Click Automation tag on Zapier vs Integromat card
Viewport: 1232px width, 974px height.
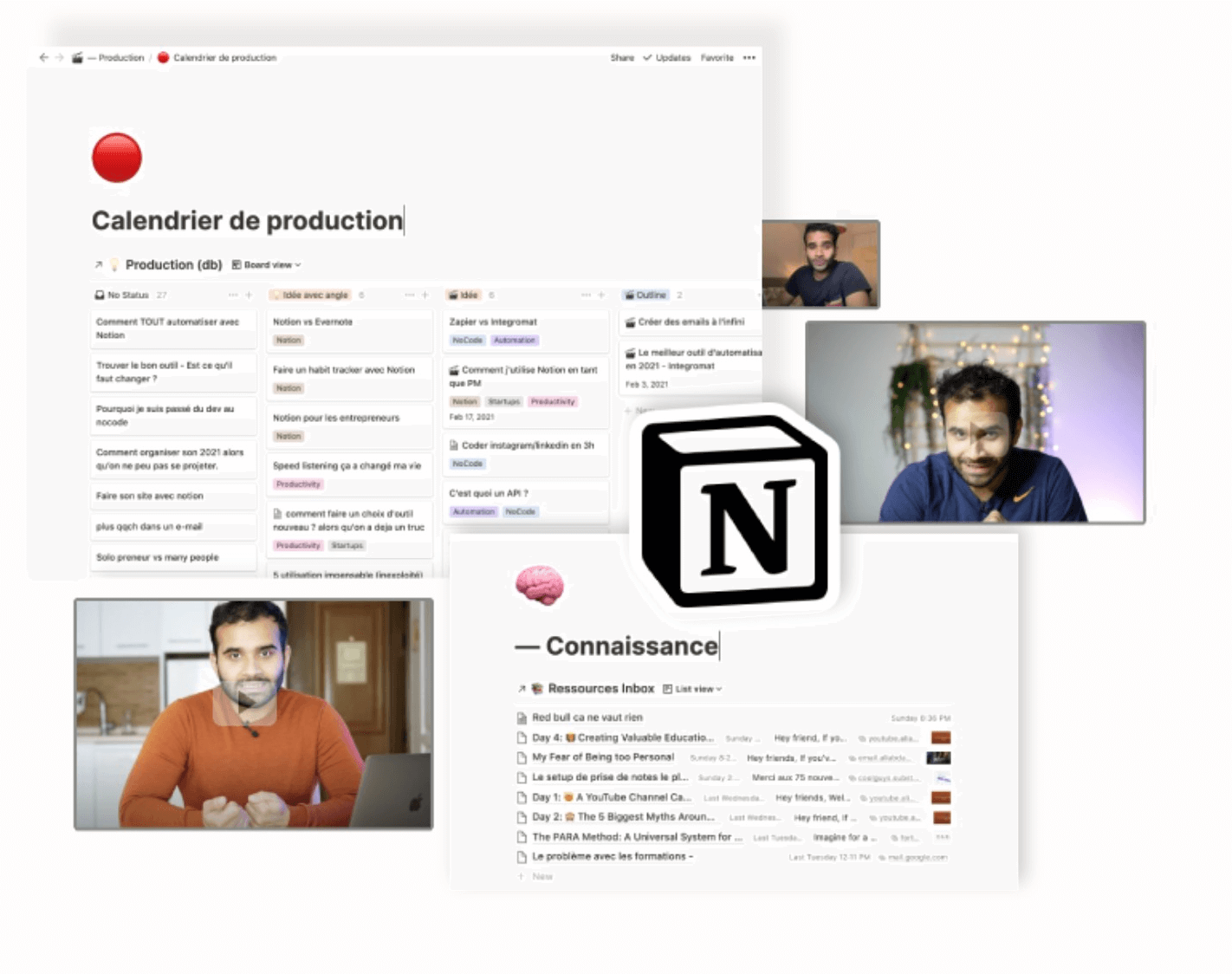tap(515, 341)
